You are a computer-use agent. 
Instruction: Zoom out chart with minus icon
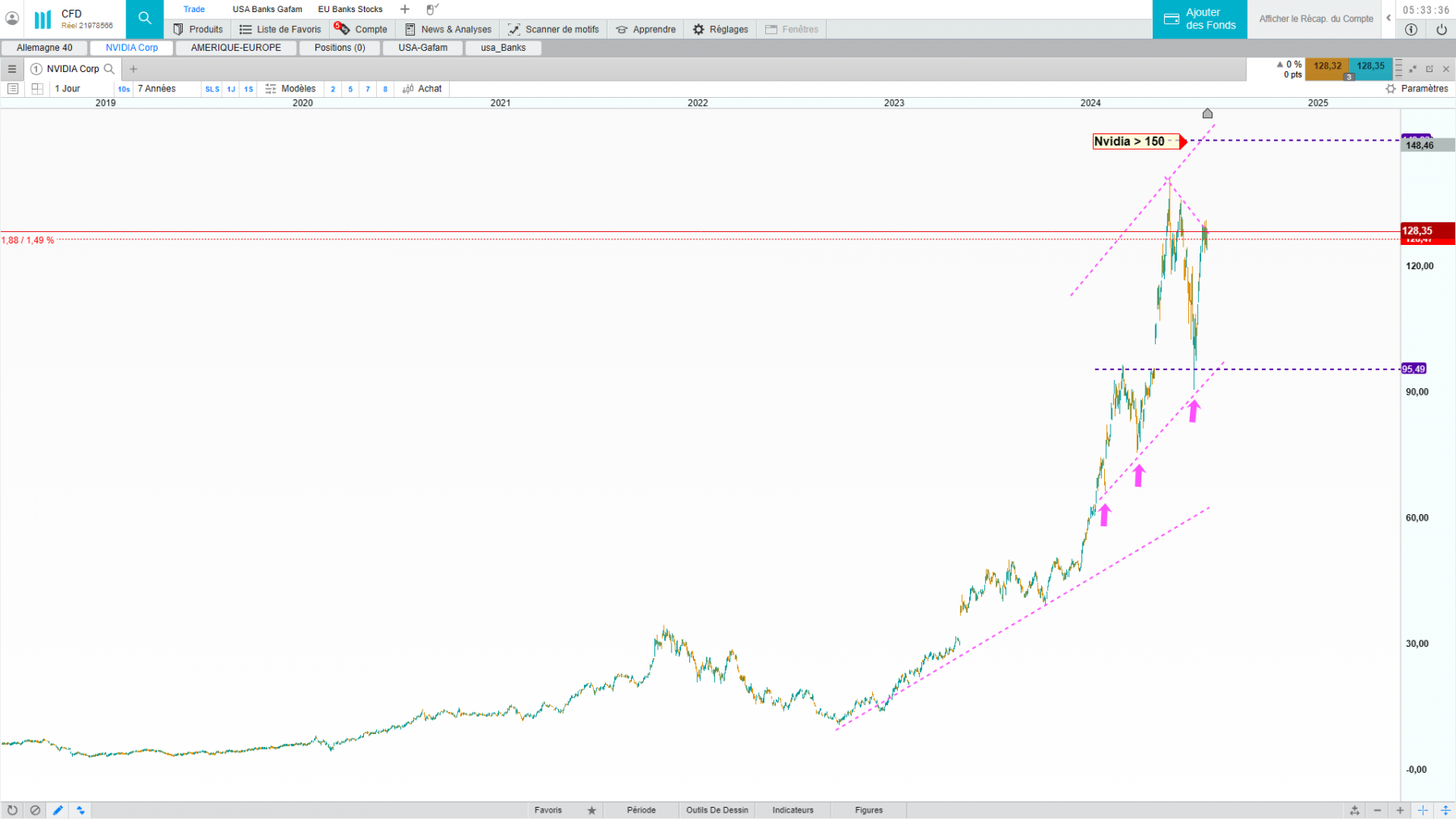tap(1378, 810)
